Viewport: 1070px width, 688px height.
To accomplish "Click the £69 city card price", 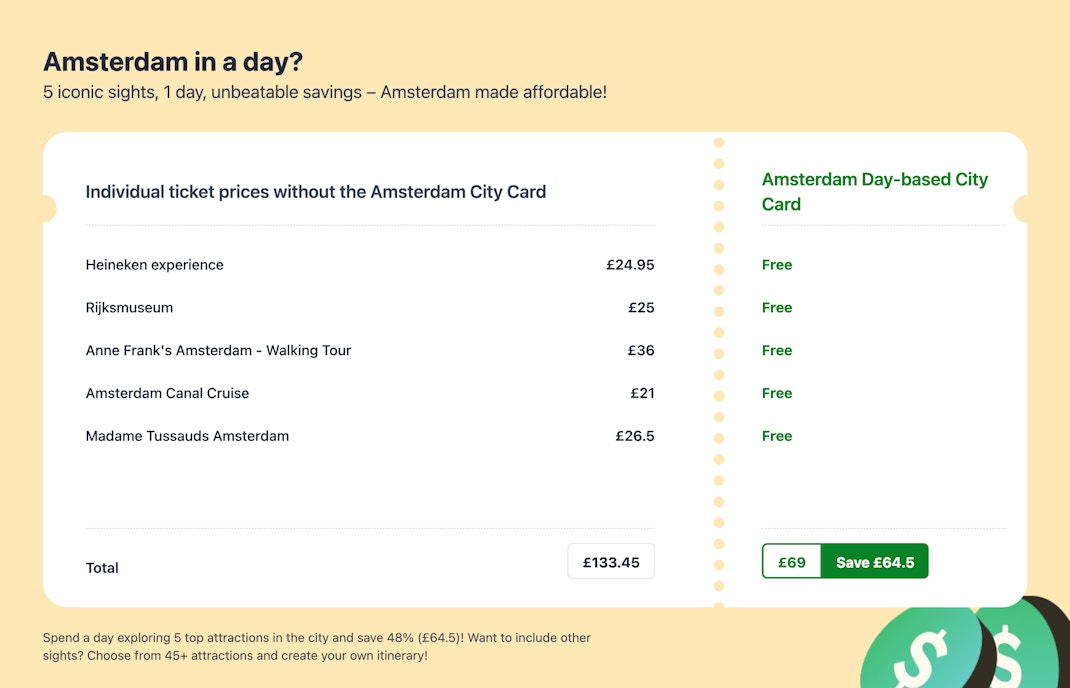I will coord(792,562).
